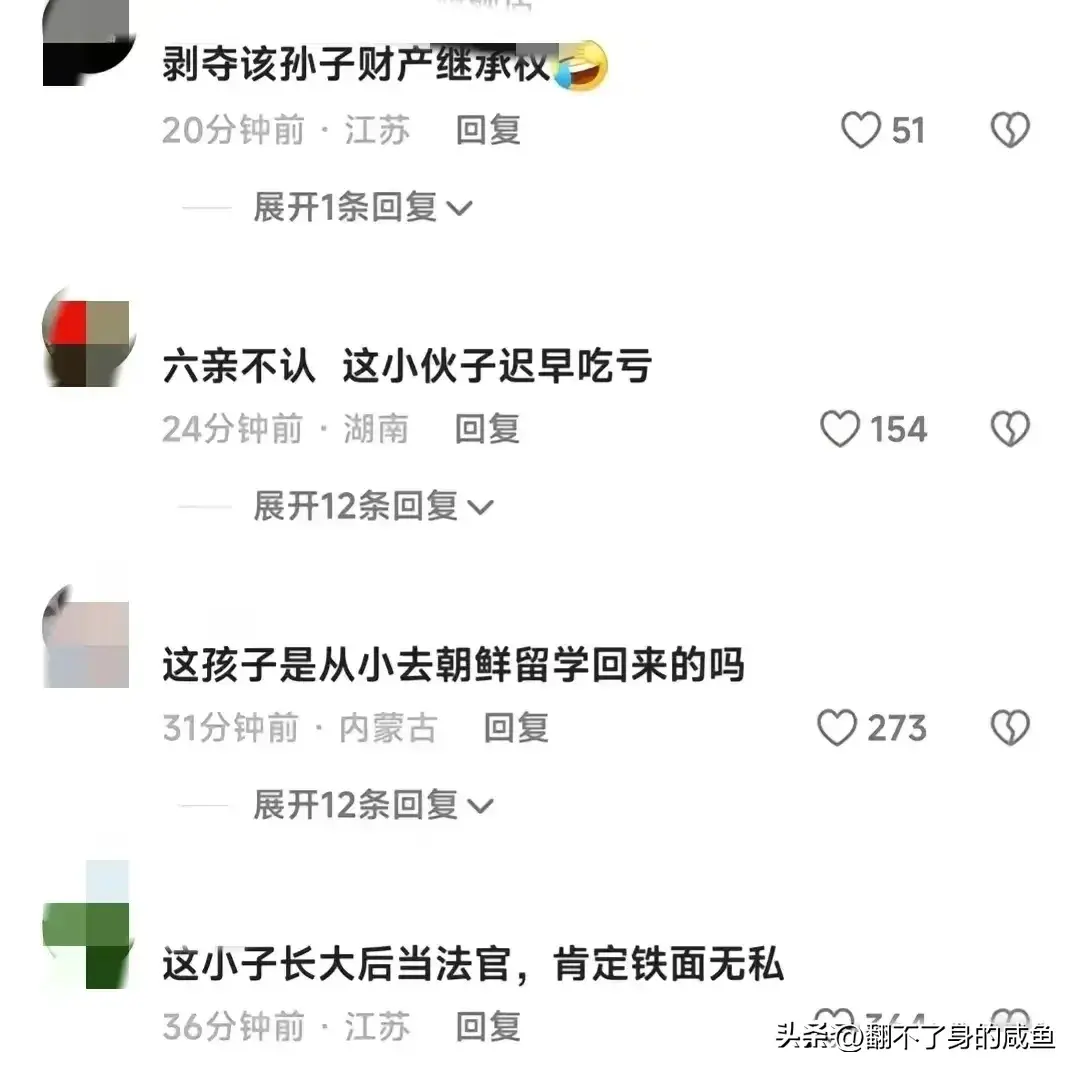Open the 头条 @翻不了身的咸鱼 watermark

pyautogui.click(x=915, y=1036)
